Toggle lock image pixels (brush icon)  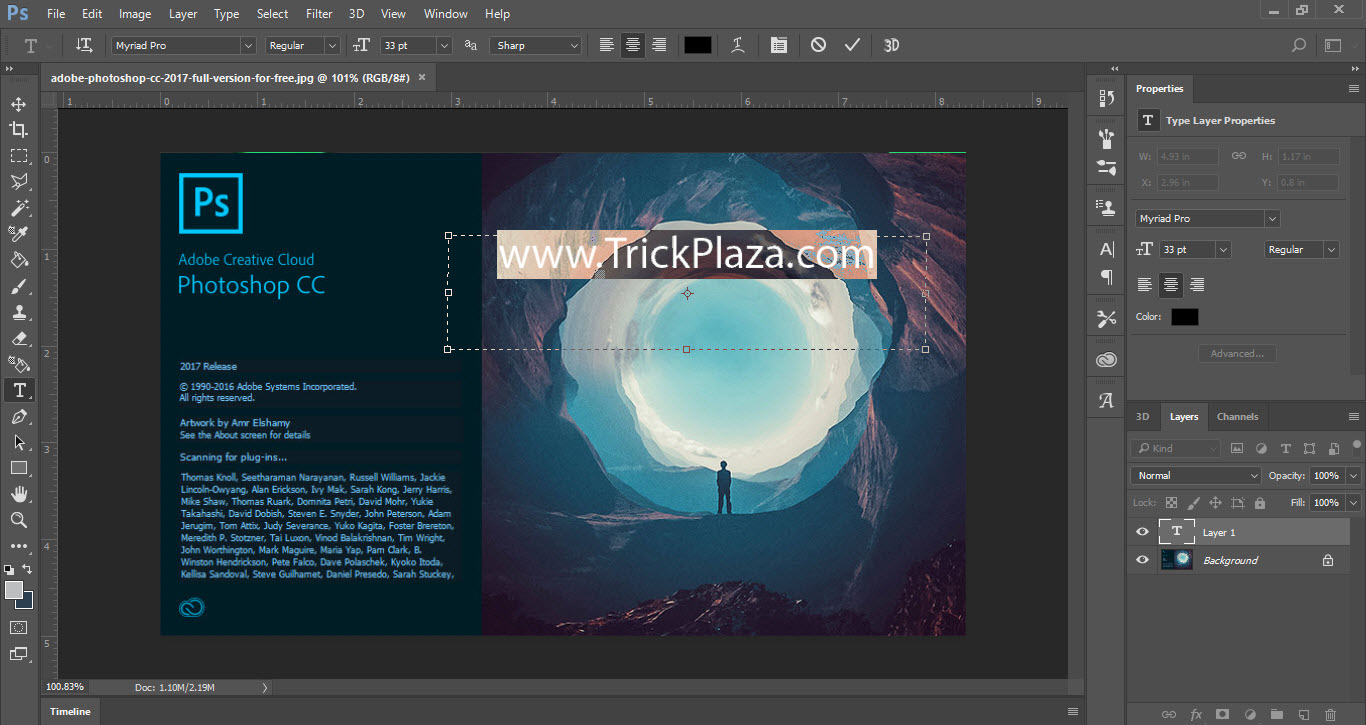1193,503
